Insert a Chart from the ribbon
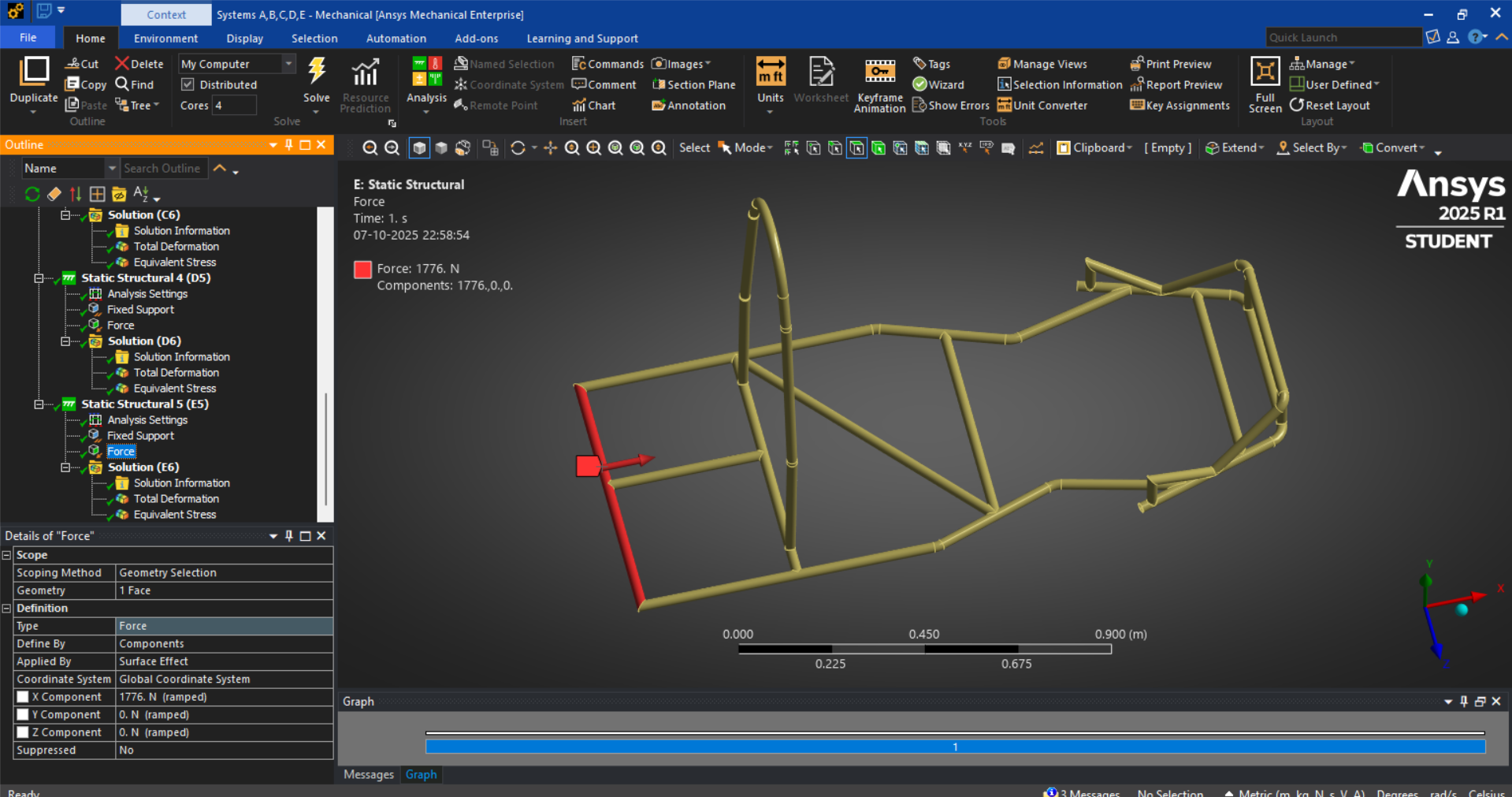 pyautogui.click(x=594, y=105)
